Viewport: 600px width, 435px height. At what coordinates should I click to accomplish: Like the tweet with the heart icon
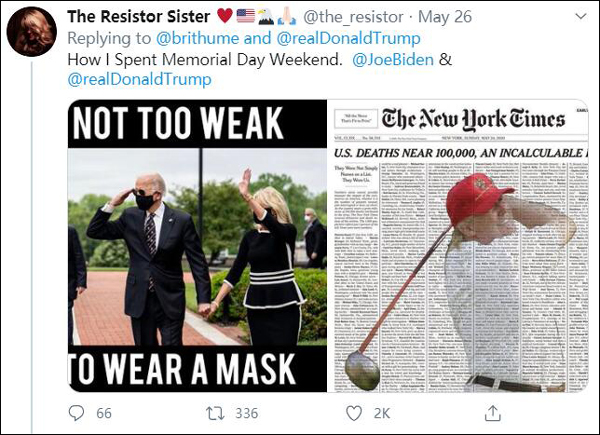tap(352, 413)
